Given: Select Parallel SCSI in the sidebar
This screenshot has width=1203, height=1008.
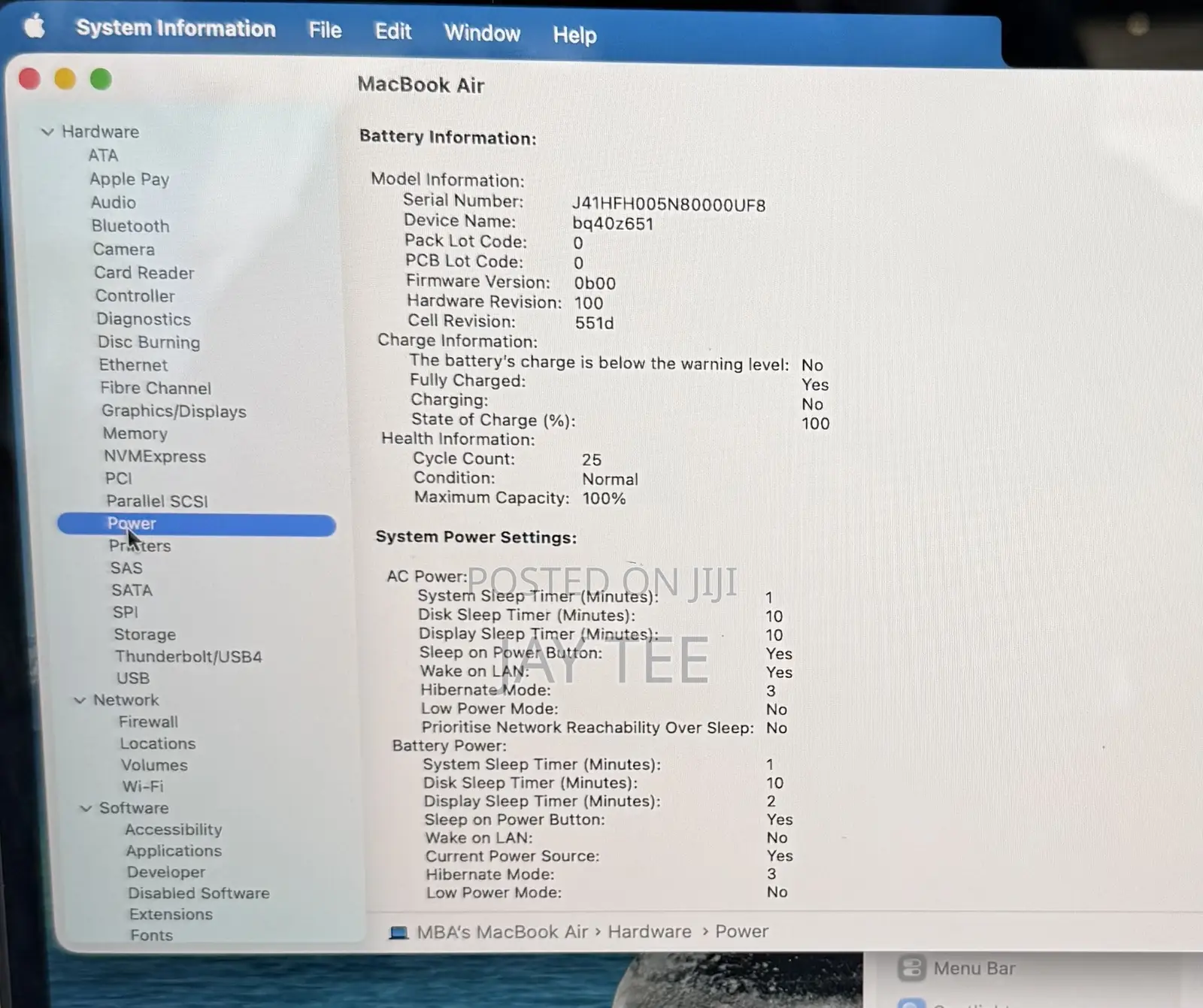Looking at the screenshot, I should [x=157, y=501].
